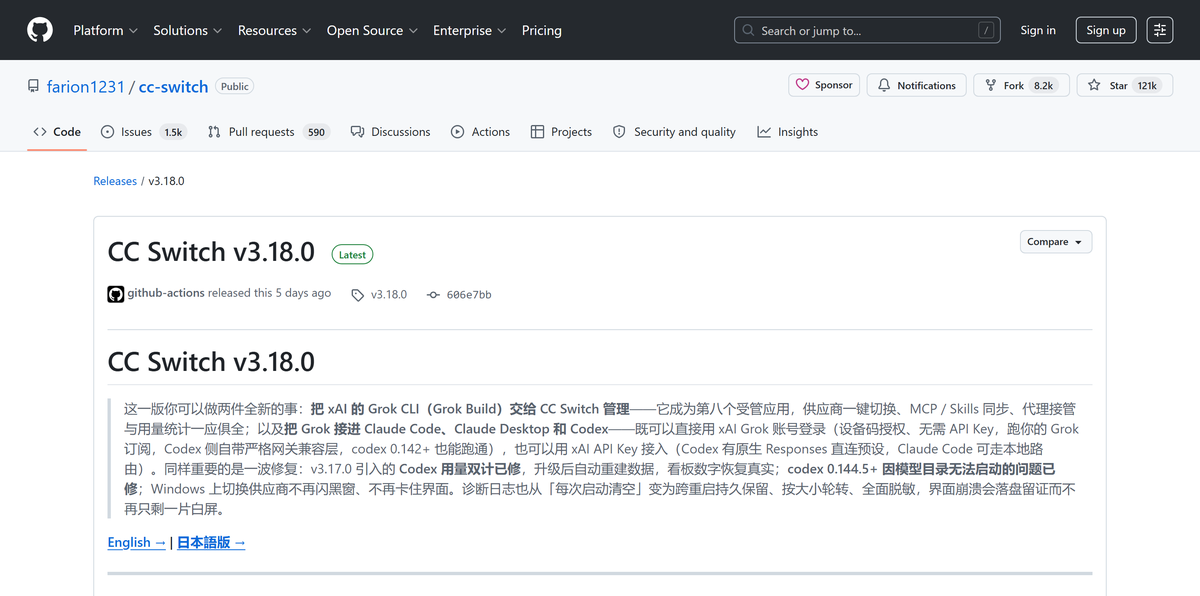The width and height of the screenshot is (1200, 596).
Task: Open the English release notes link
Action: tap(137, 542)
